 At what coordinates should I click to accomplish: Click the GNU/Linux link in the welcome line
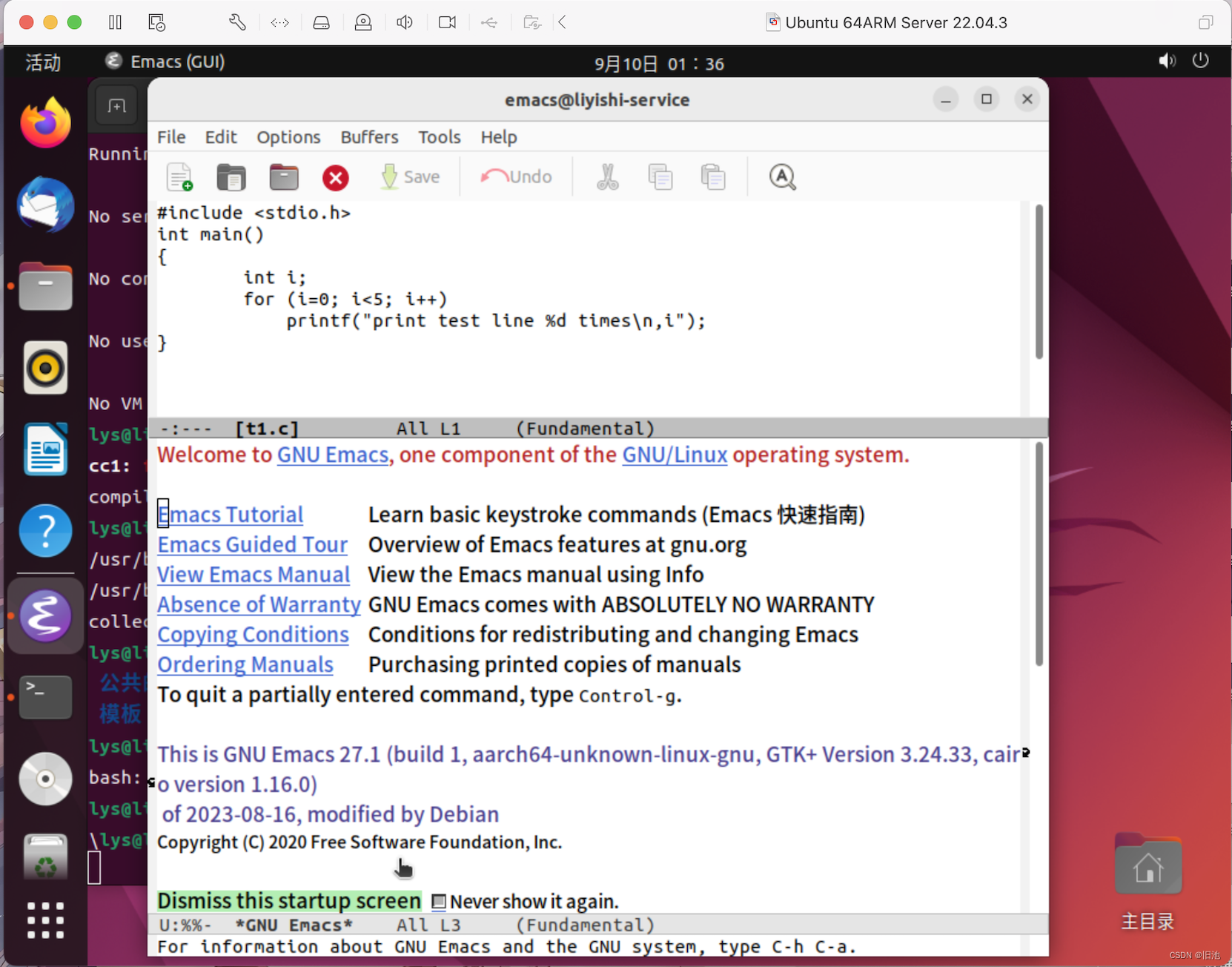click(675, 455)
